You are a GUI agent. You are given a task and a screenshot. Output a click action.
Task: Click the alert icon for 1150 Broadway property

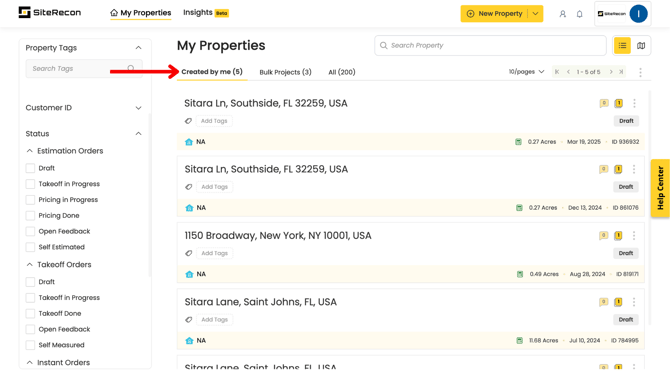618,236
